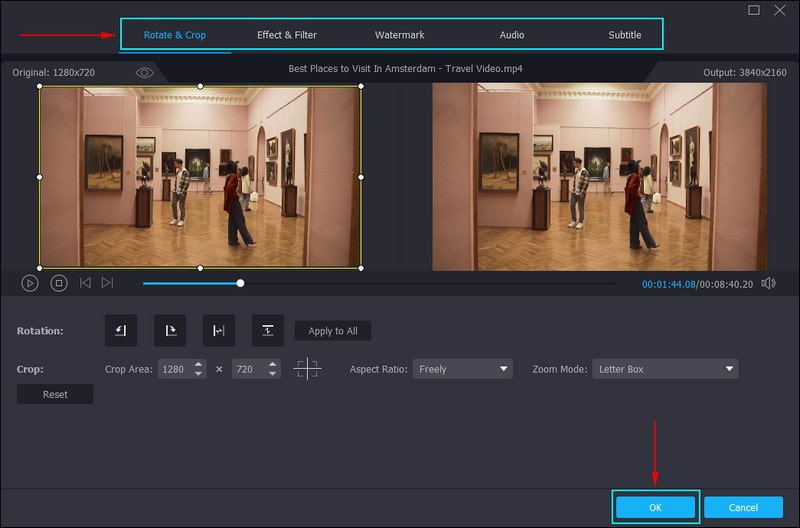Viewport: 800px width, 528px height.
Task: Mute the volume speaker icon
Action: (768, 283)
